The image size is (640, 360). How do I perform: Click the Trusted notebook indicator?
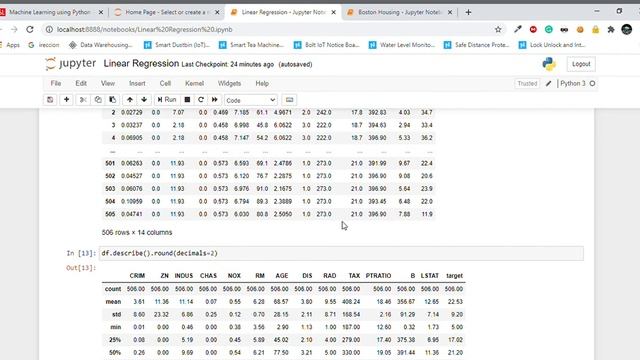(x=527, y=83)
